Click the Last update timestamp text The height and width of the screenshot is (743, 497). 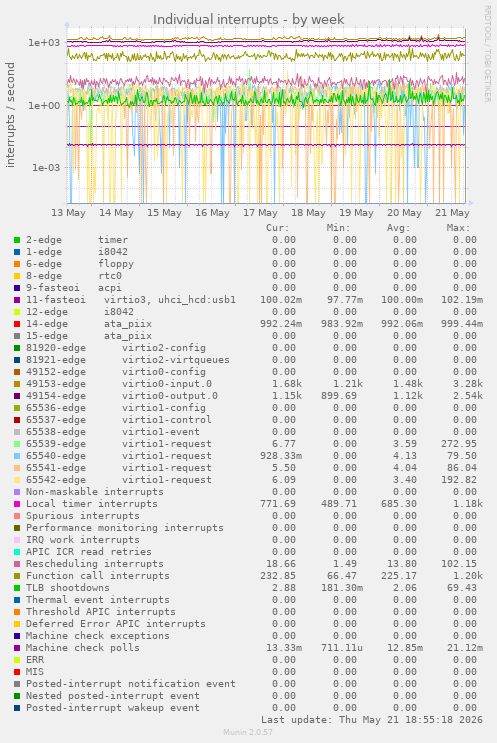[x=371, y=720]
